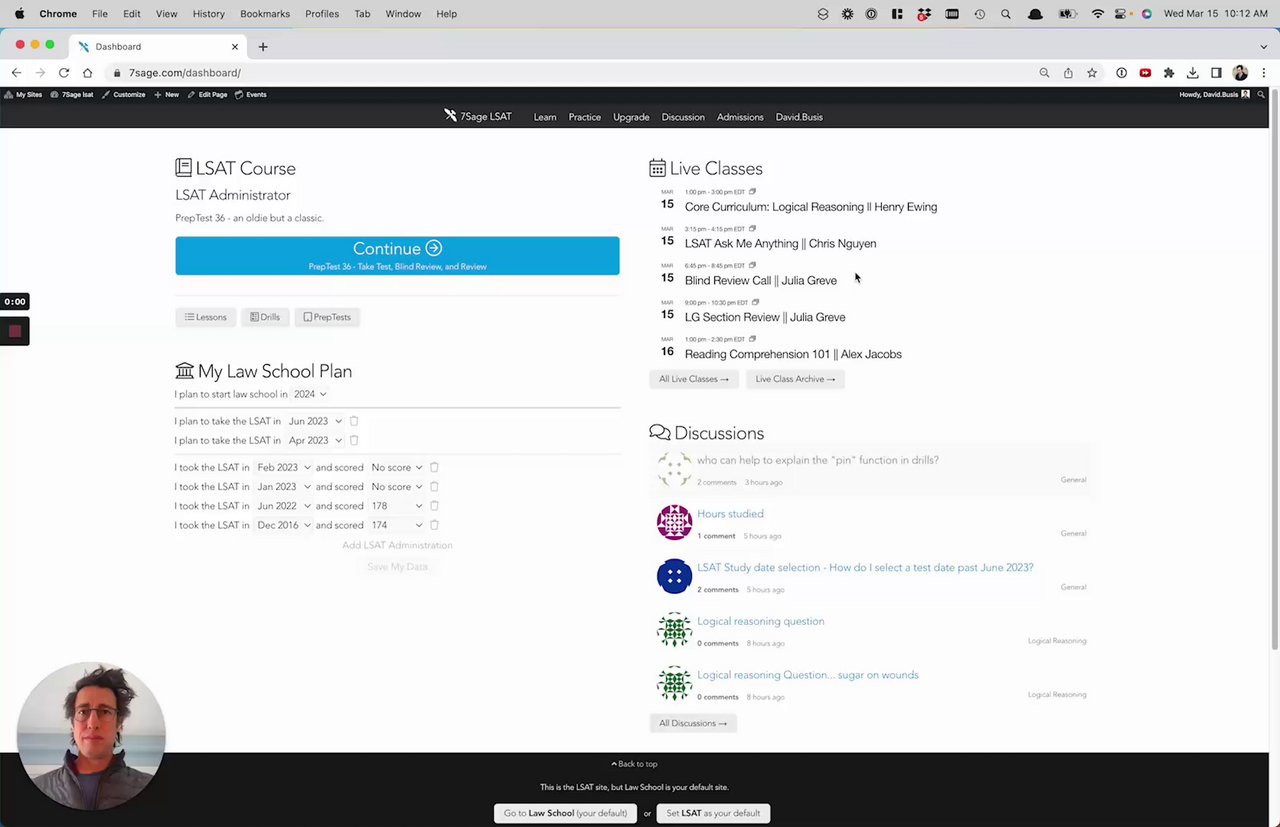Click the WordPress admin bar search icon

(x=1261, y=94)
